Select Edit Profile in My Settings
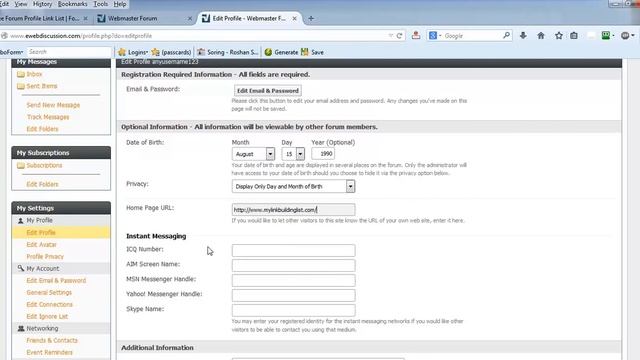The image size is (640, 360). [x=41, y=233]
